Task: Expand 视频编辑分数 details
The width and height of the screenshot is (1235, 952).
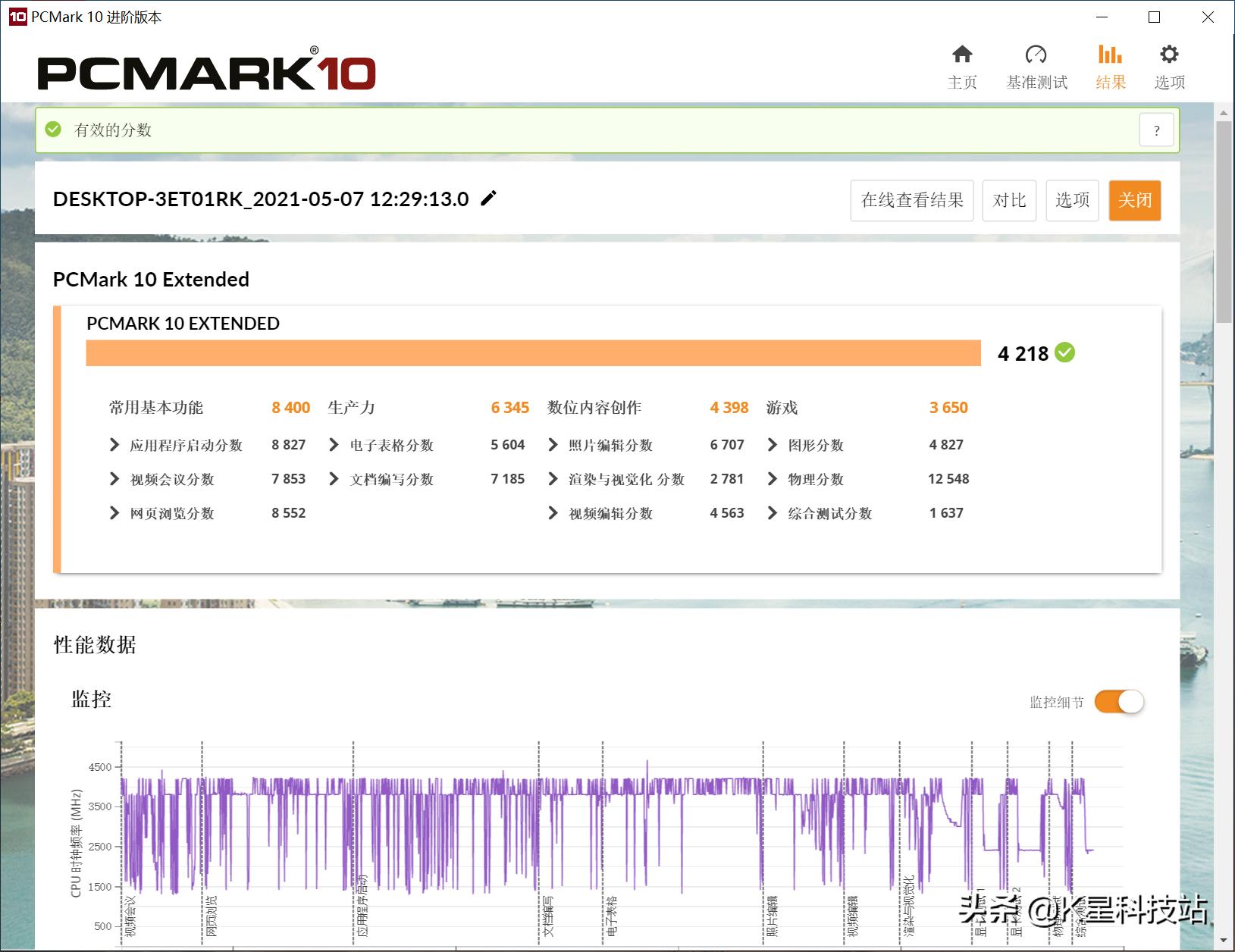Action: 553,513
